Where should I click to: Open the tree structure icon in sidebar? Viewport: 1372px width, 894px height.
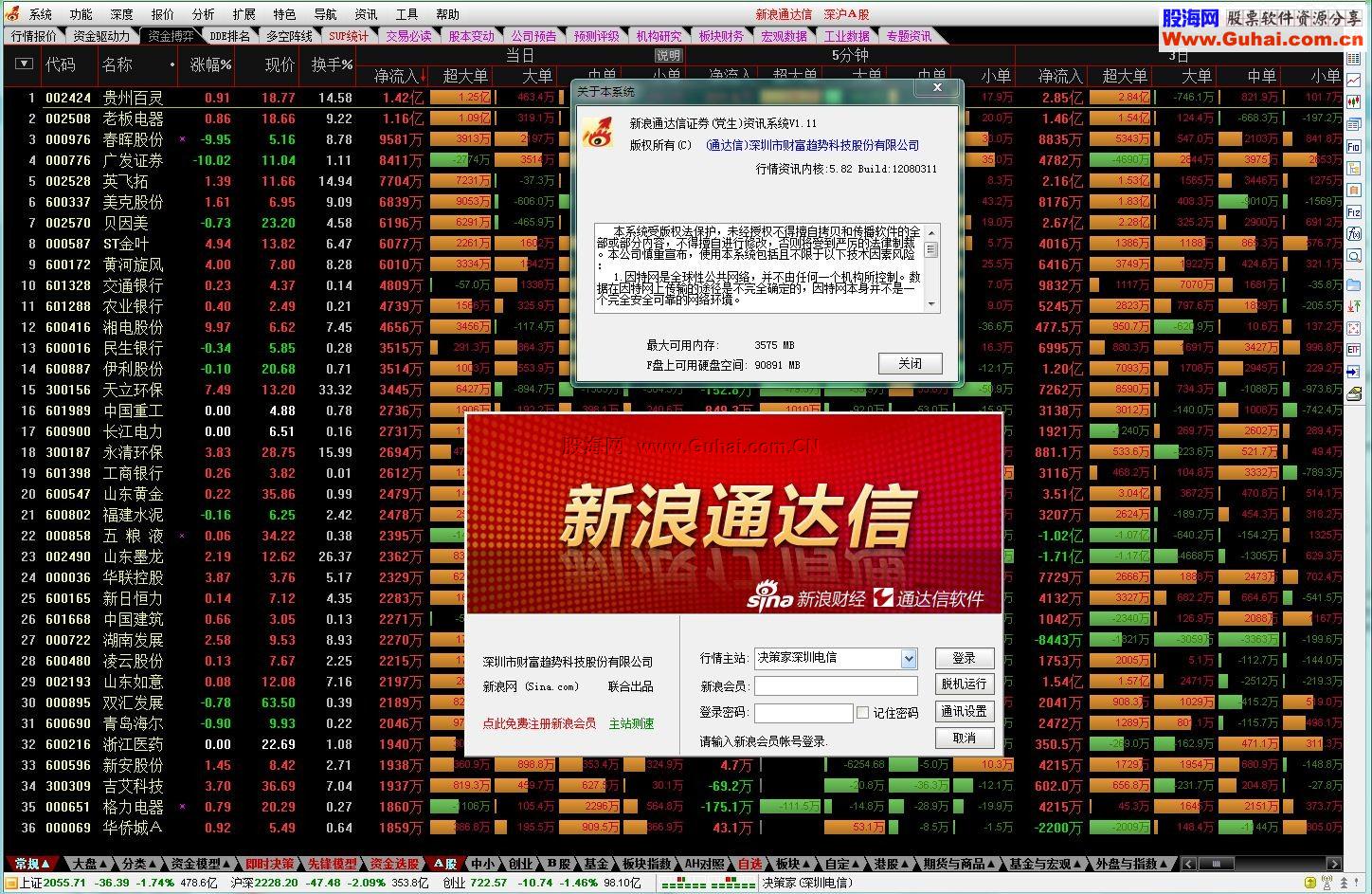1354,169
